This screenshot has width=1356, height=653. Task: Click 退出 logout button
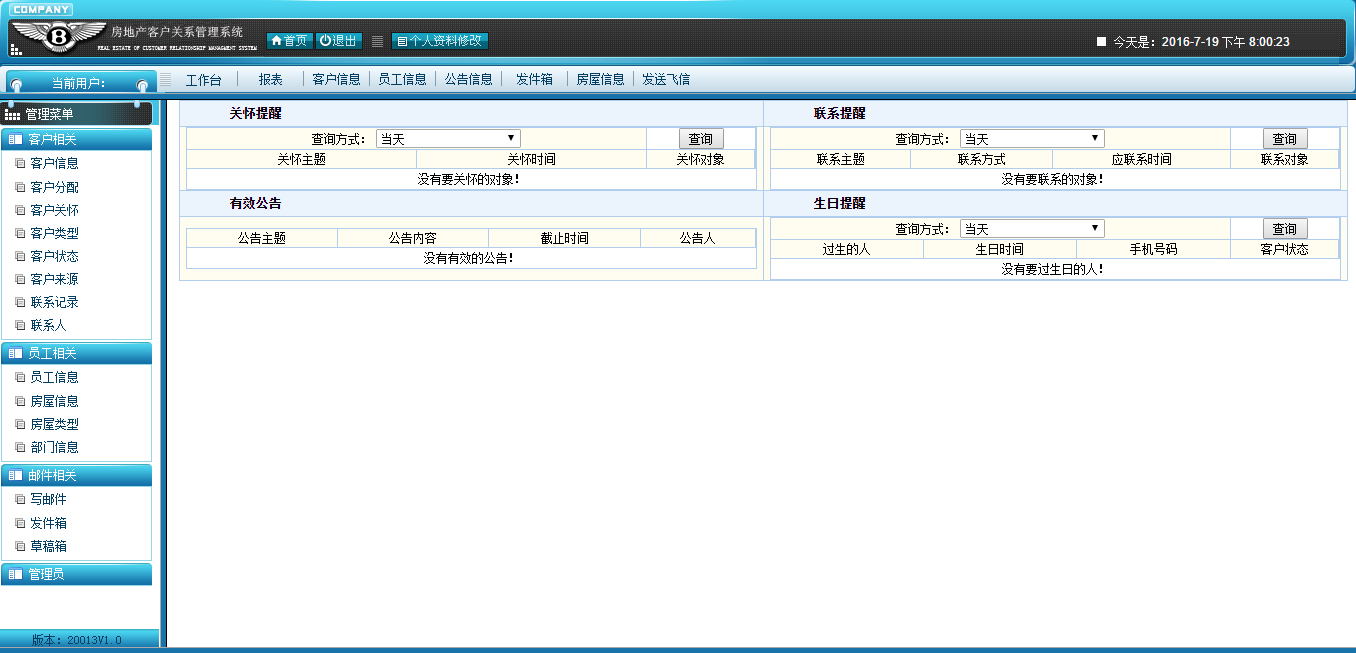[x=338, y=41]
